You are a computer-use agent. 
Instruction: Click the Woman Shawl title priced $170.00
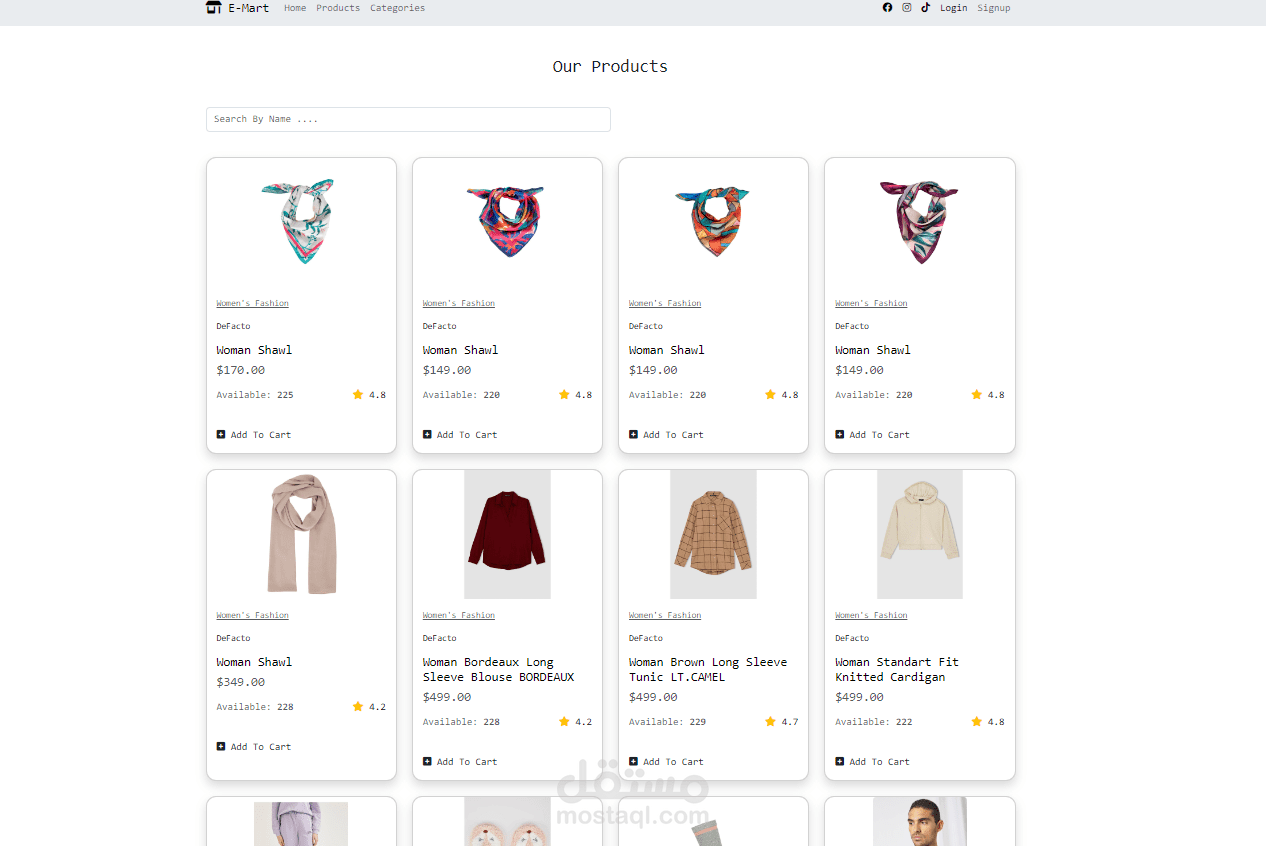tap(254, 350)
